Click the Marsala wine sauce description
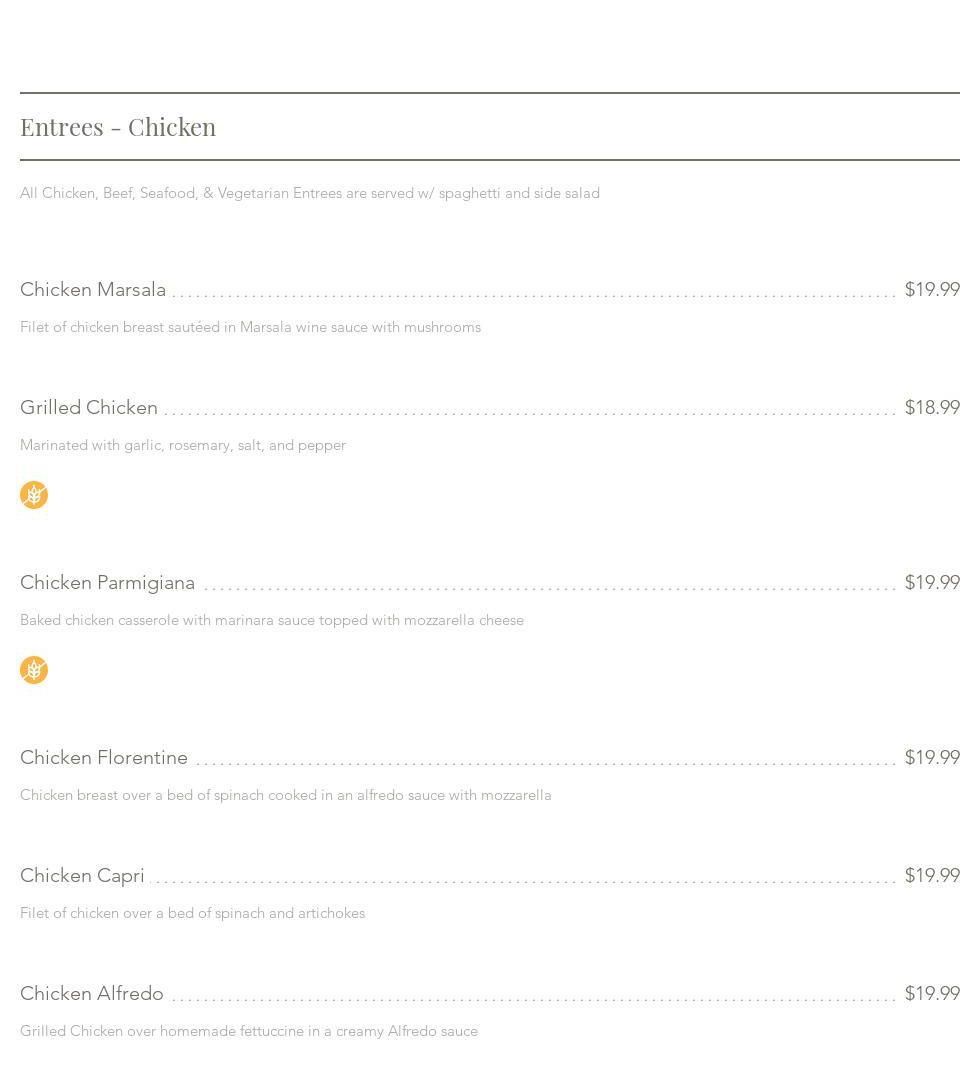The height and width of the screenshot is (1084, 965). click(x=250, y=327)
